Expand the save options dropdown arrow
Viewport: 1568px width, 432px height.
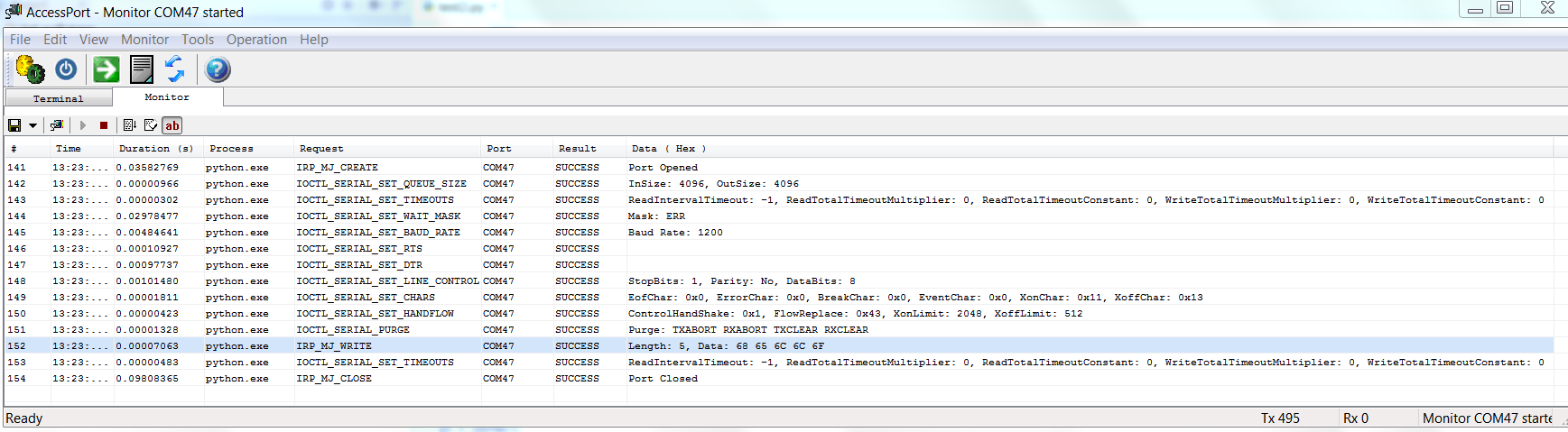point(32,125)
